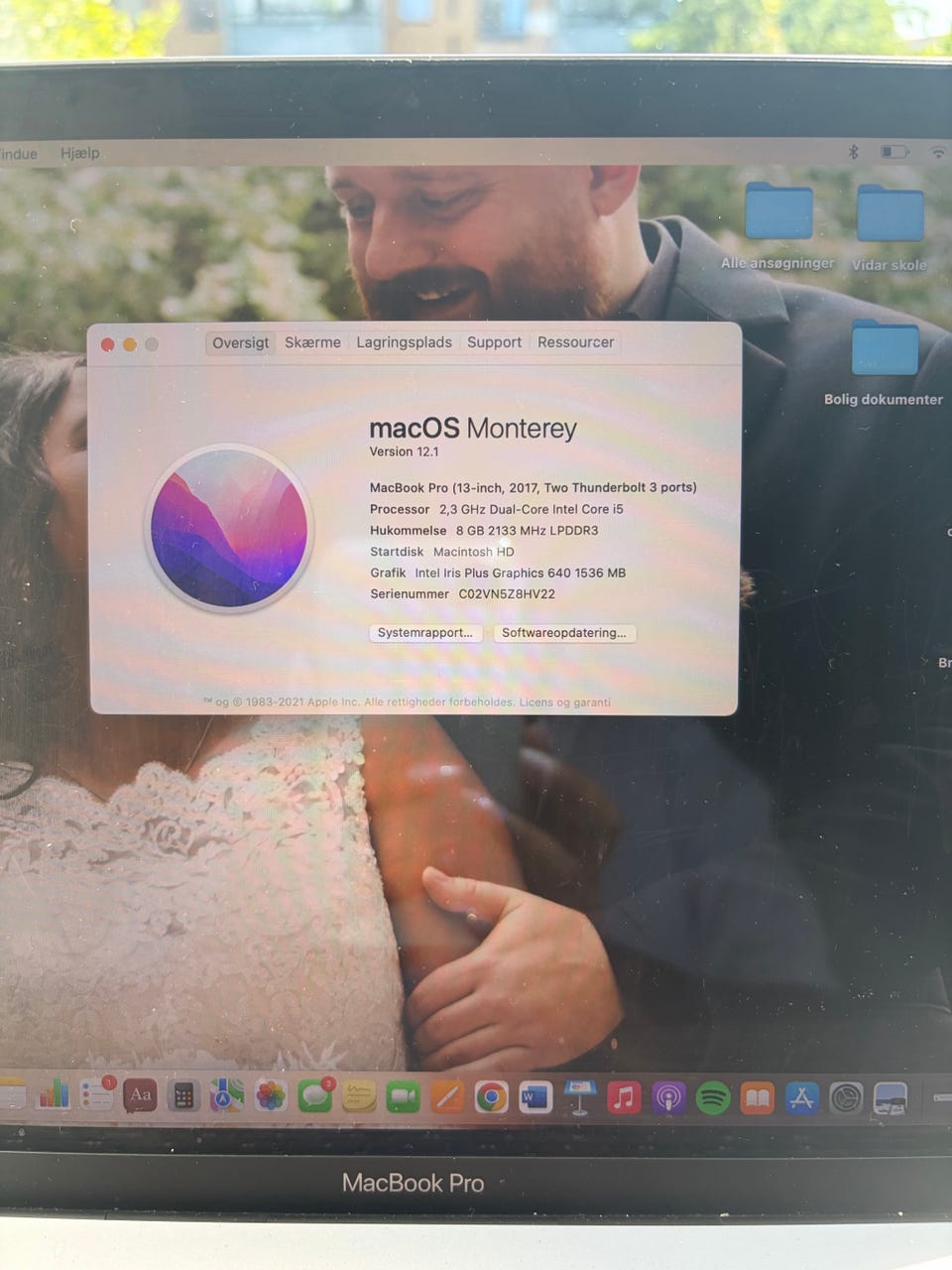Open Podcasts app in the dock
The image size is (952, 1270).
point(668,1098)
